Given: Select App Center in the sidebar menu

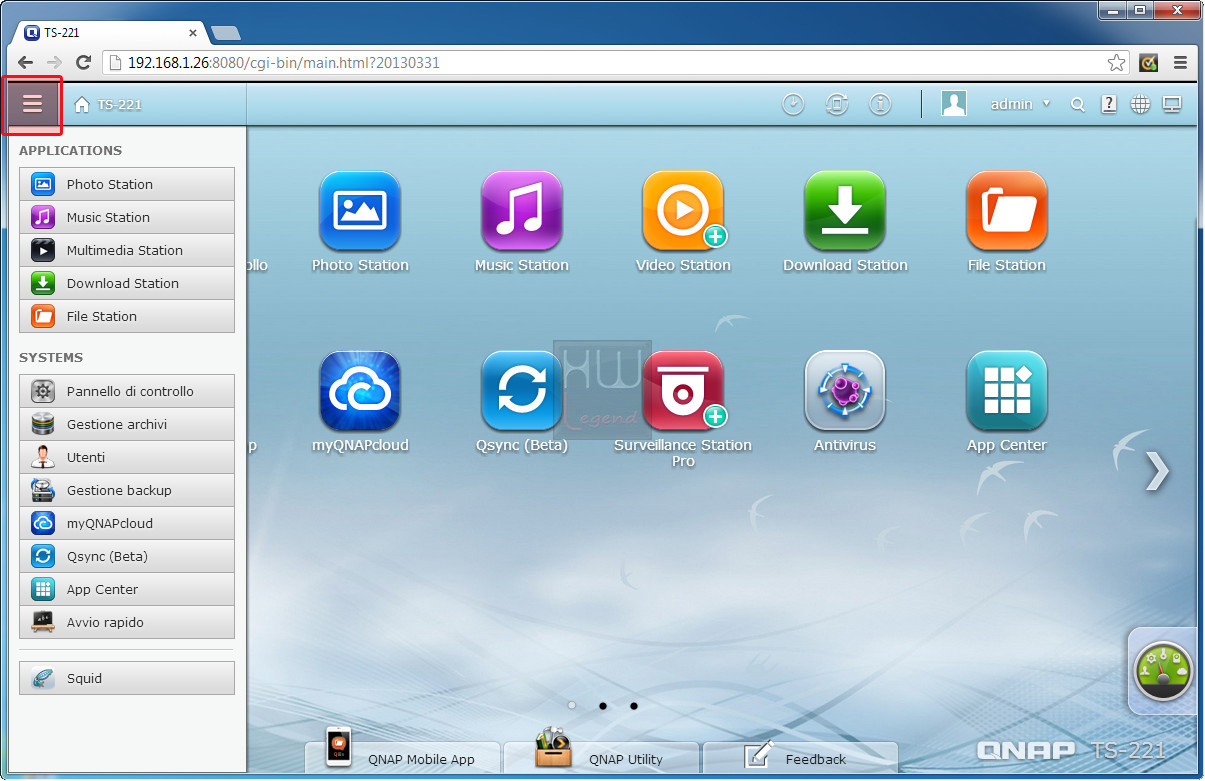Looking at the screenshot, I should coord(127,589).
